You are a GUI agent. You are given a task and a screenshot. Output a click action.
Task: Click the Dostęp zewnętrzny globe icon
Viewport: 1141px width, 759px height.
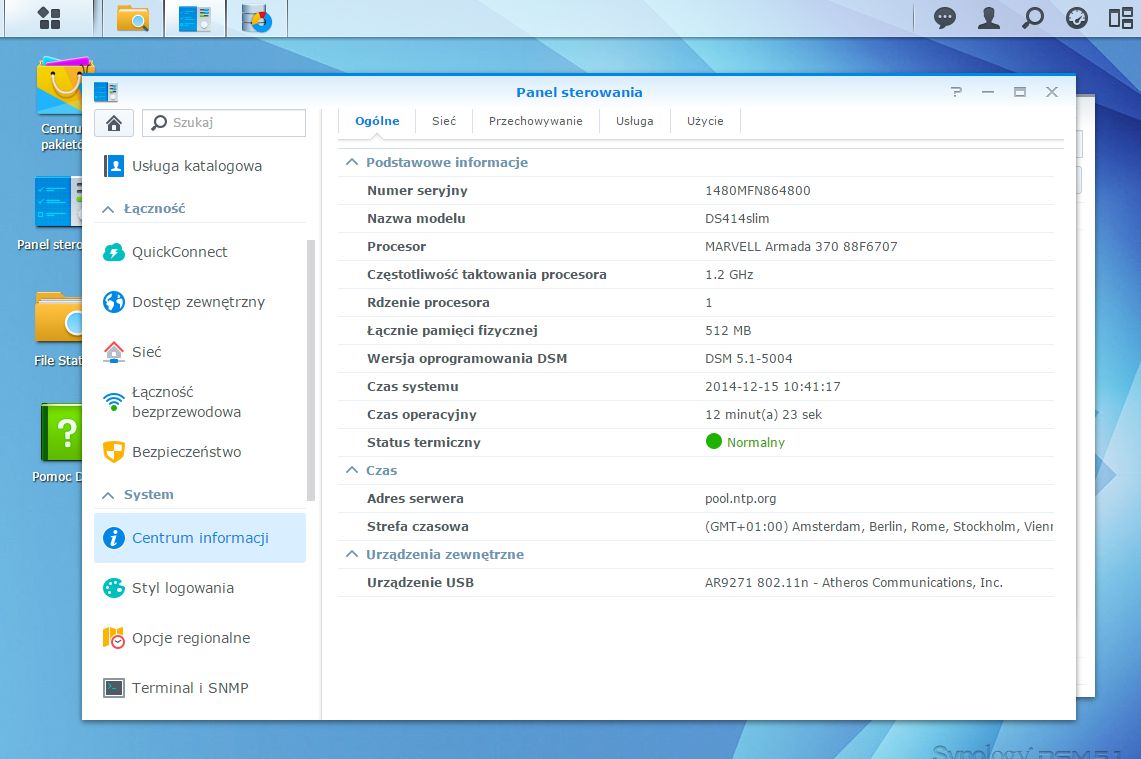click(x=114, y=301)
